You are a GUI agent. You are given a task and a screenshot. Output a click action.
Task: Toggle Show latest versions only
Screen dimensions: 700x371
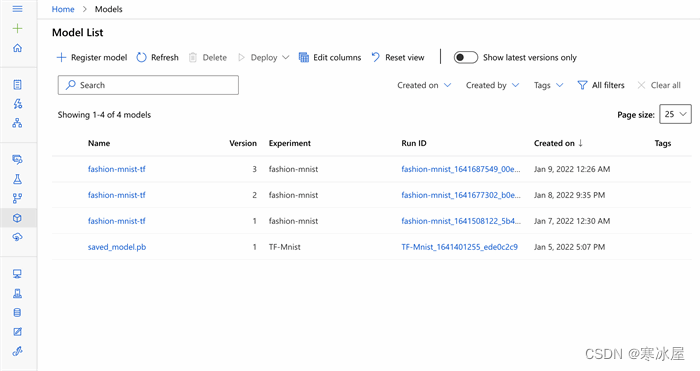coord(466,58)
